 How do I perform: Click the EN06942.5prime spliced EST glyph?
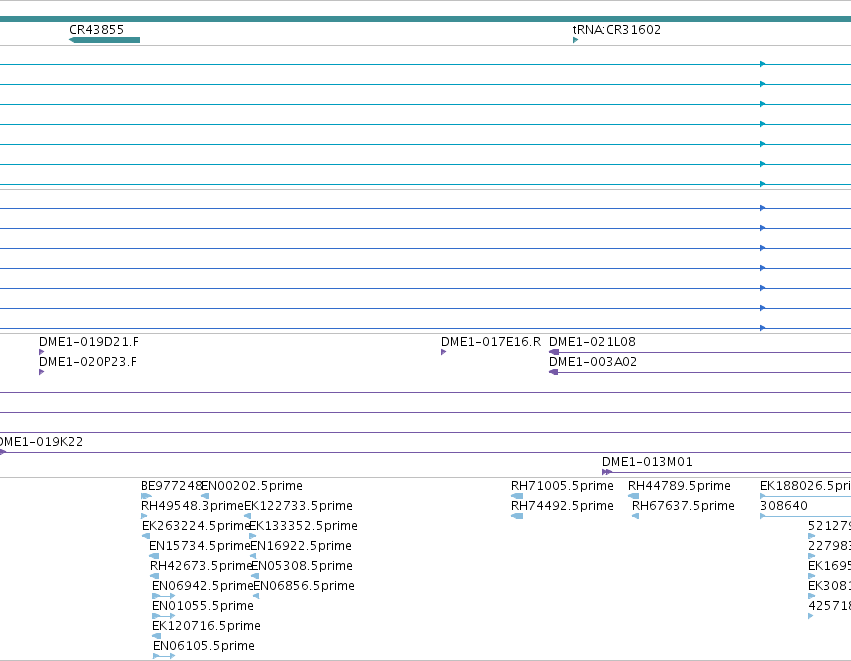coord(164,596)
